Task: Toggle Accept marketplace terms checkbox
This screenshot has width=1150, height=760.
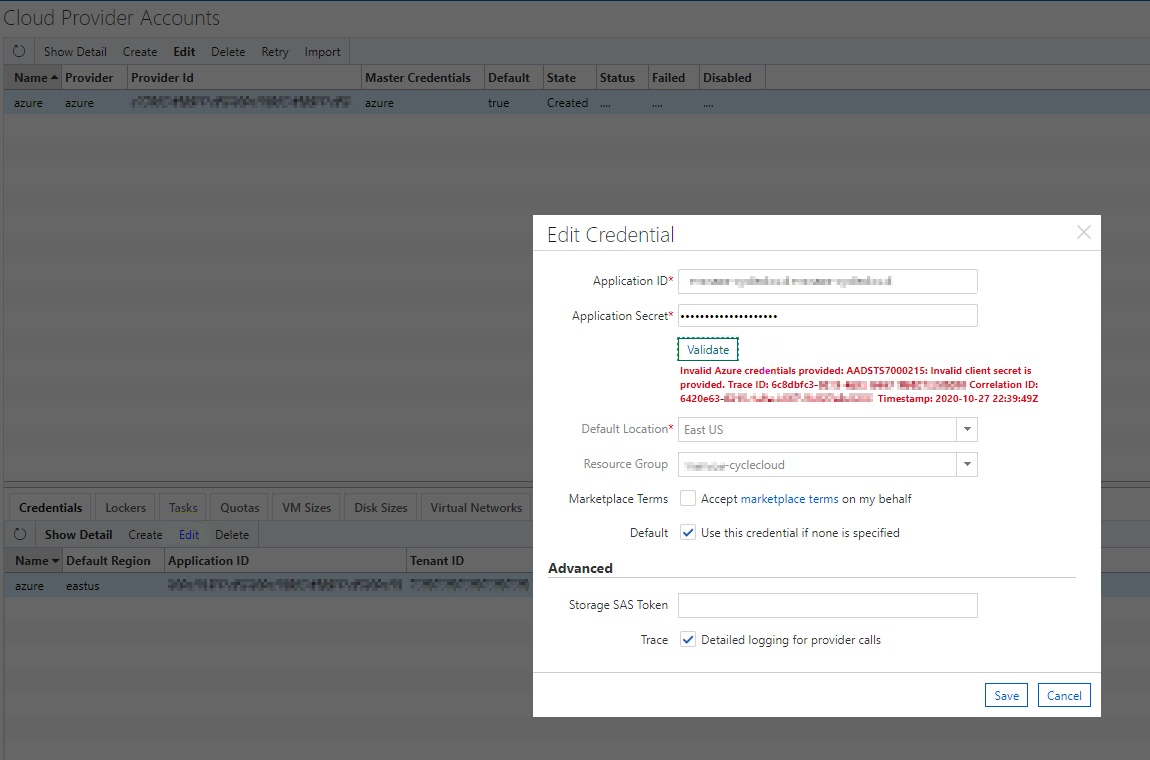Action: pos(687,498)
